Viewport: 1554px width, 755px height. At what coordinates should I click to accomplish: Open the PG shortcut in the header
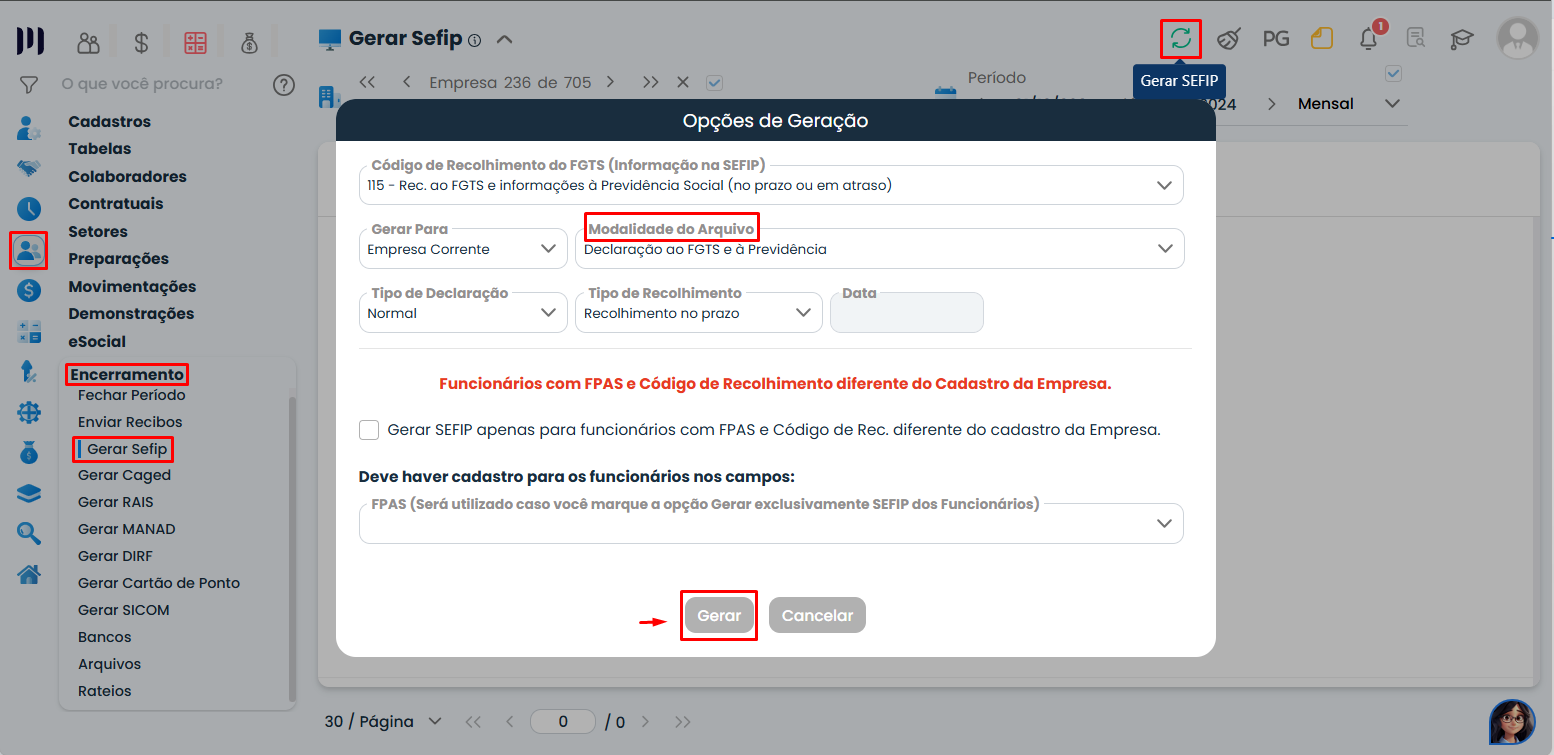tap(1276, 39)
